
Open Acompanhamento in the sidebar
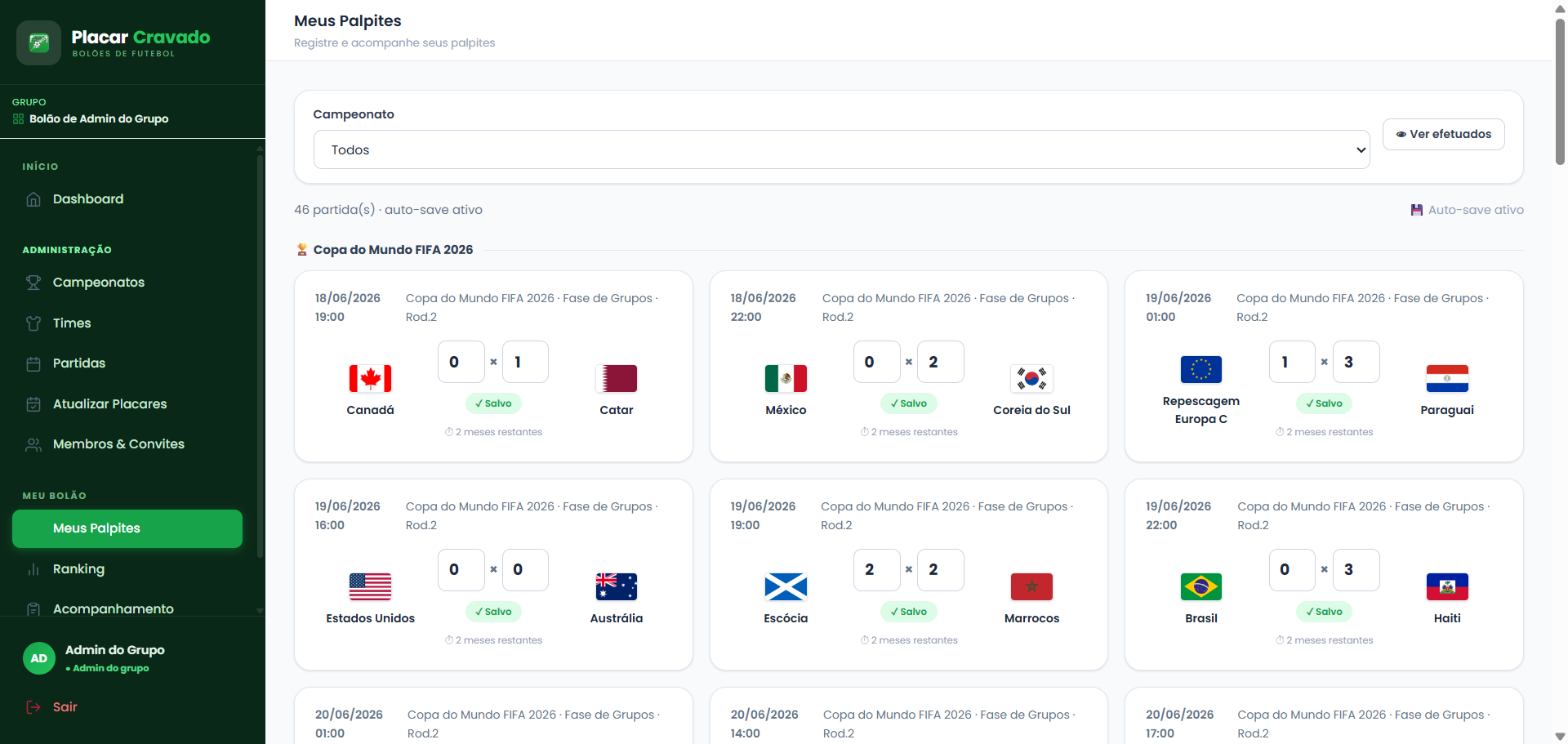tap(113, 608)
